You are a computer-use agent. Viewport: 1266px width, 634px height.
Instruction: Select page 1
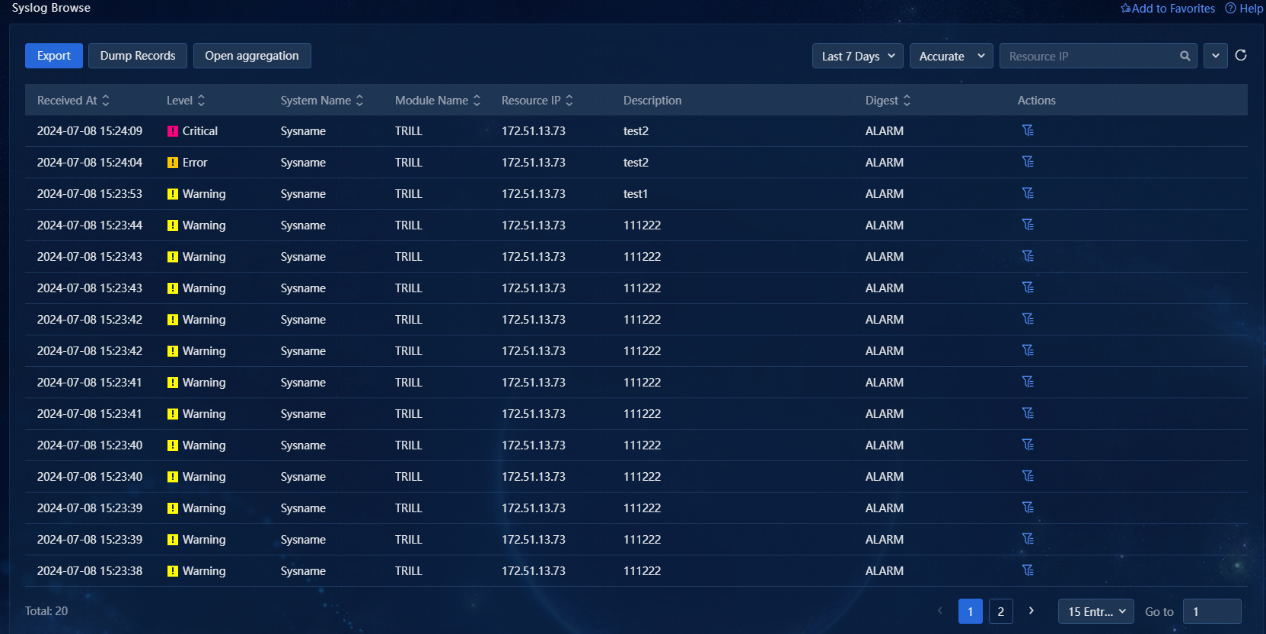(970, 611)
